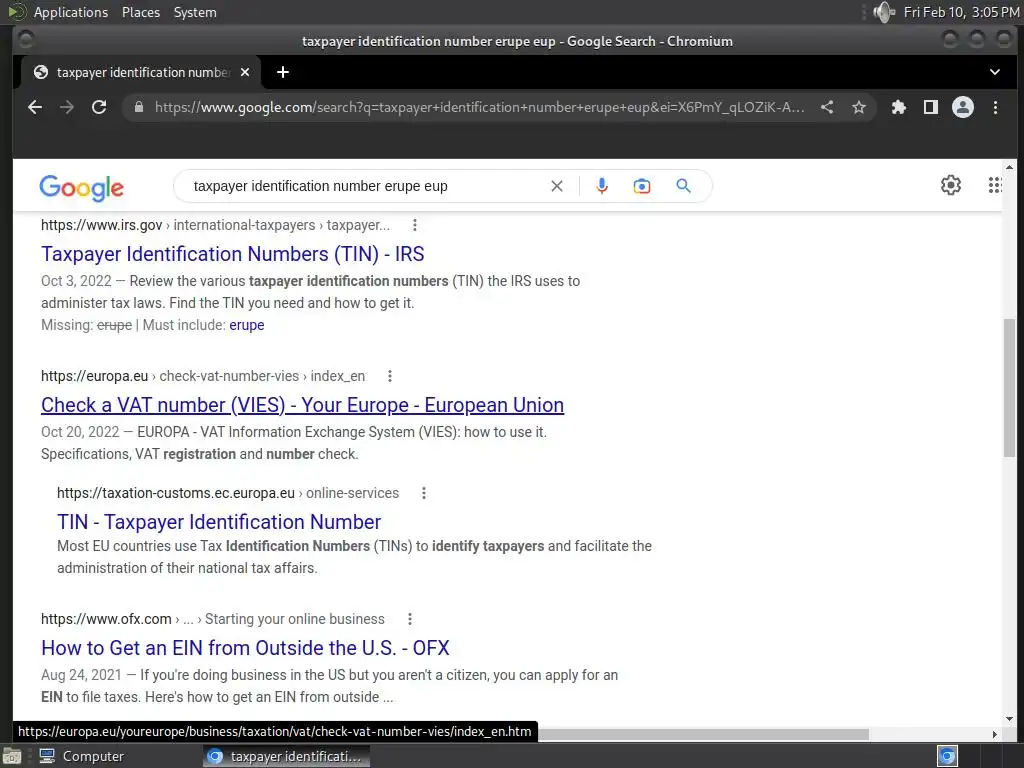Image resolution: width=1024 pixels, height=768 pixels.
Task: Click scroll-up arrow of vertical scrollbar
Action: [x=1010, y=168]
